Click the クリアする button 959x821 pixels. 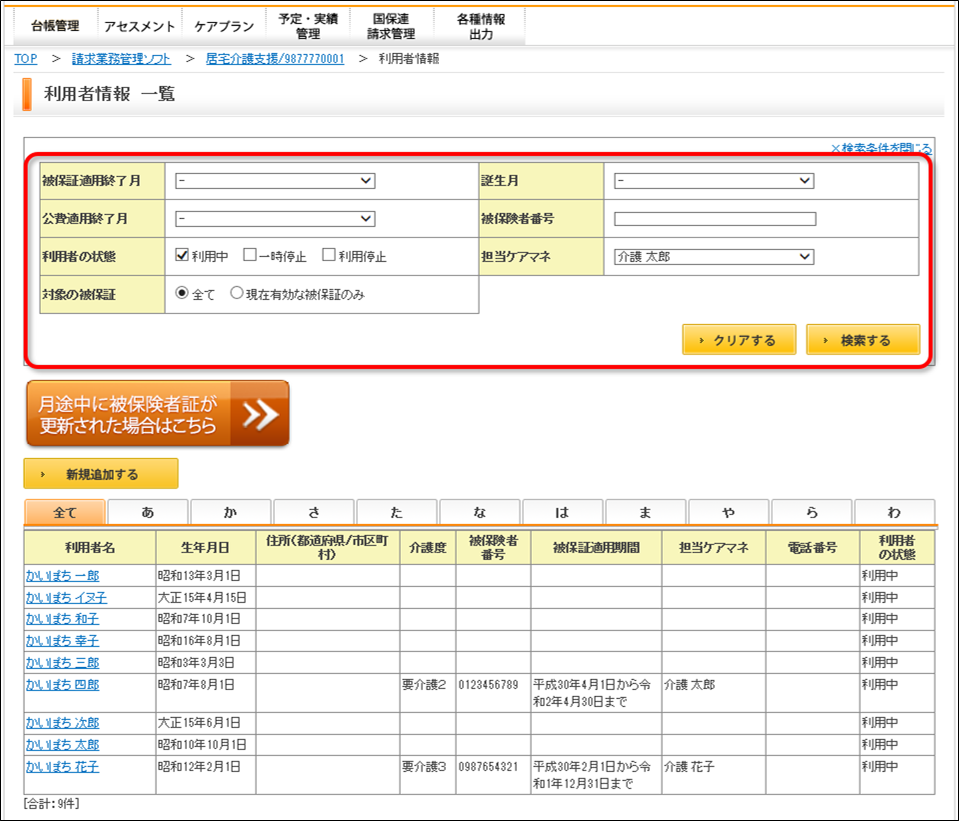[x=739, y=340]
